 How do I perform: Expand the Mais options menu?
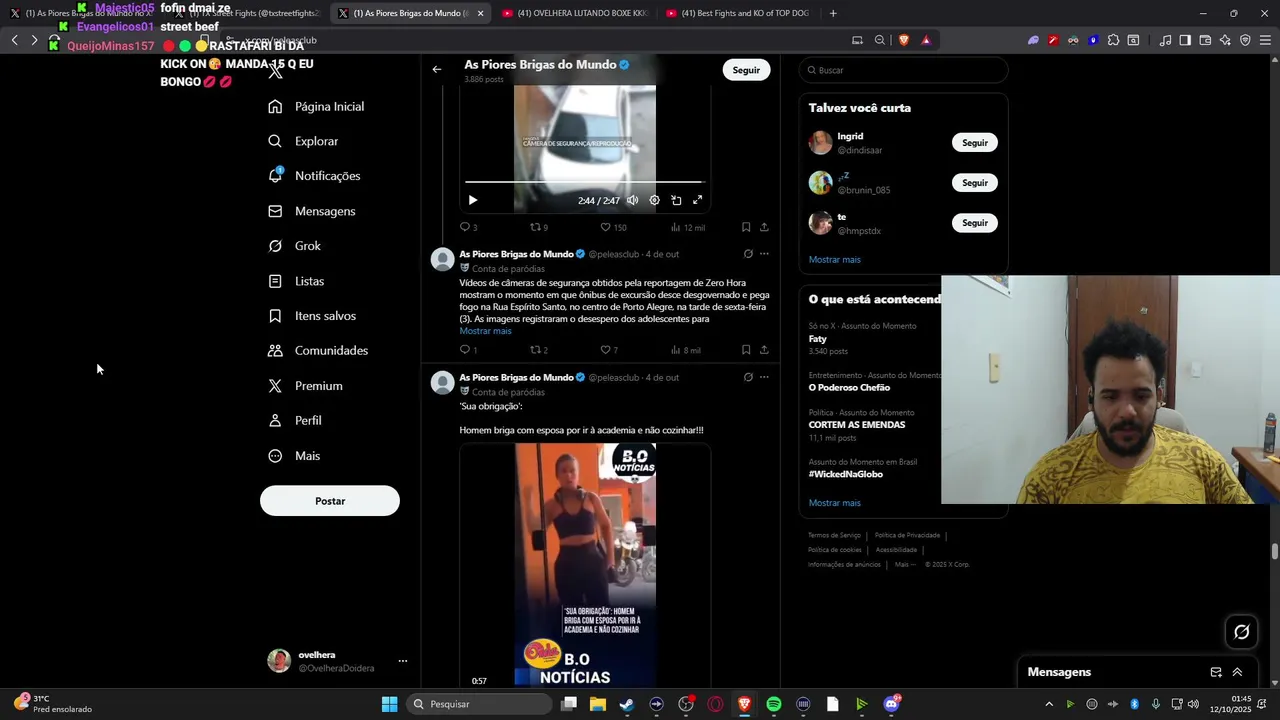pos(294,456)
